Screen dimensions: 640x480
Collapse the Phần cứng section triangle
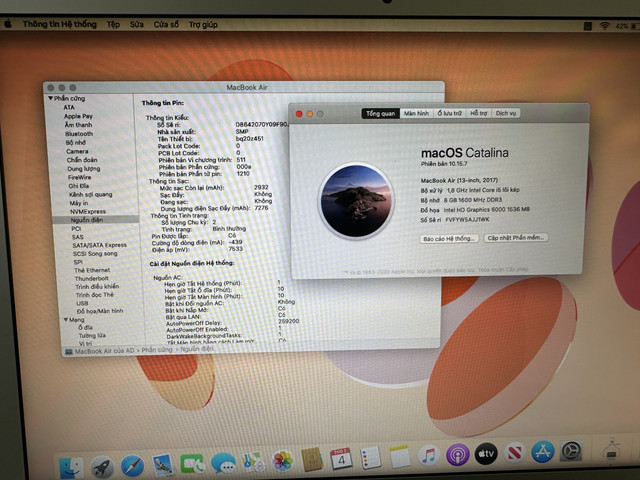[x=50, y=98]
